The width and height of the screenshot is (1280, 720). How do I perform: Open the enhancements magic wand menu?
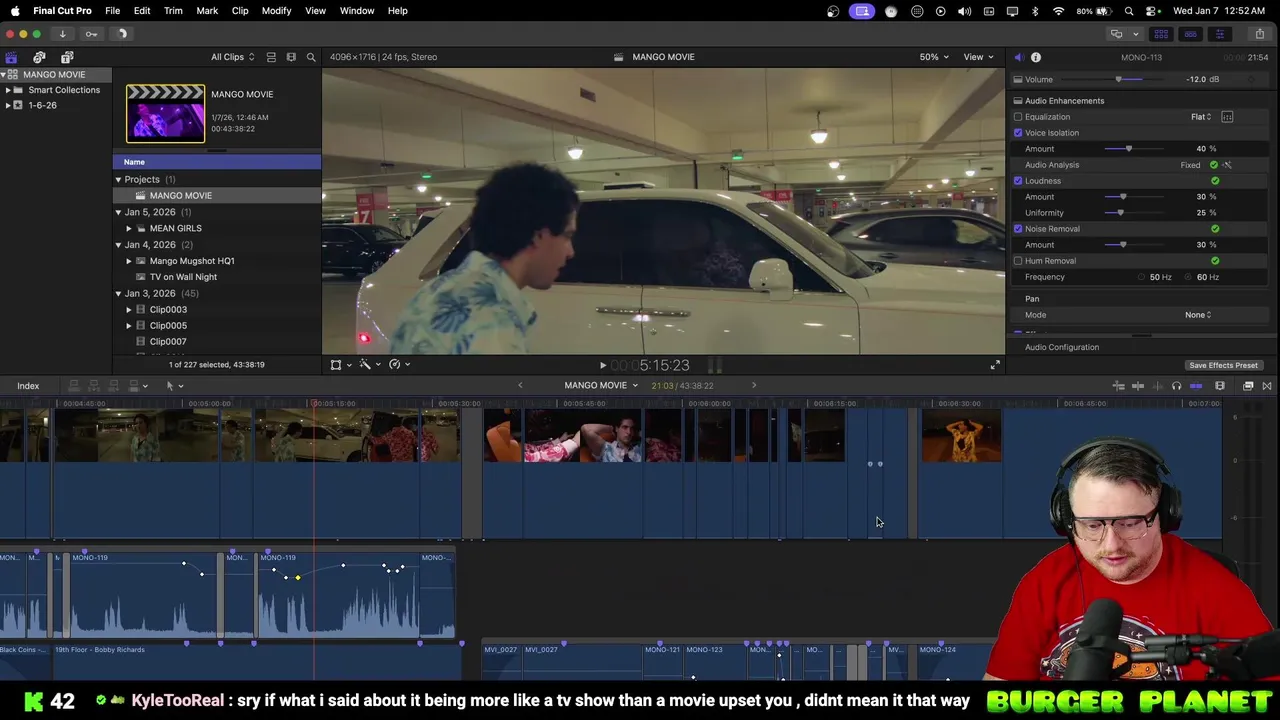point(368,365)
